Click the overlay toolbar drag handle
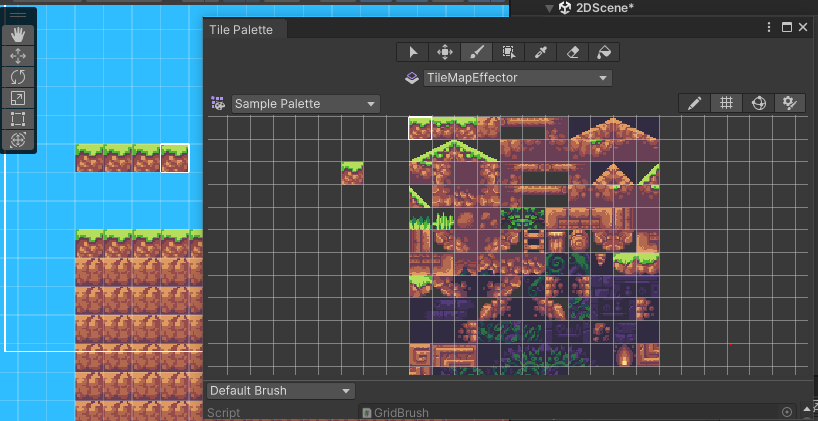The height and width of the screenshot is (421, 818). 18,15
